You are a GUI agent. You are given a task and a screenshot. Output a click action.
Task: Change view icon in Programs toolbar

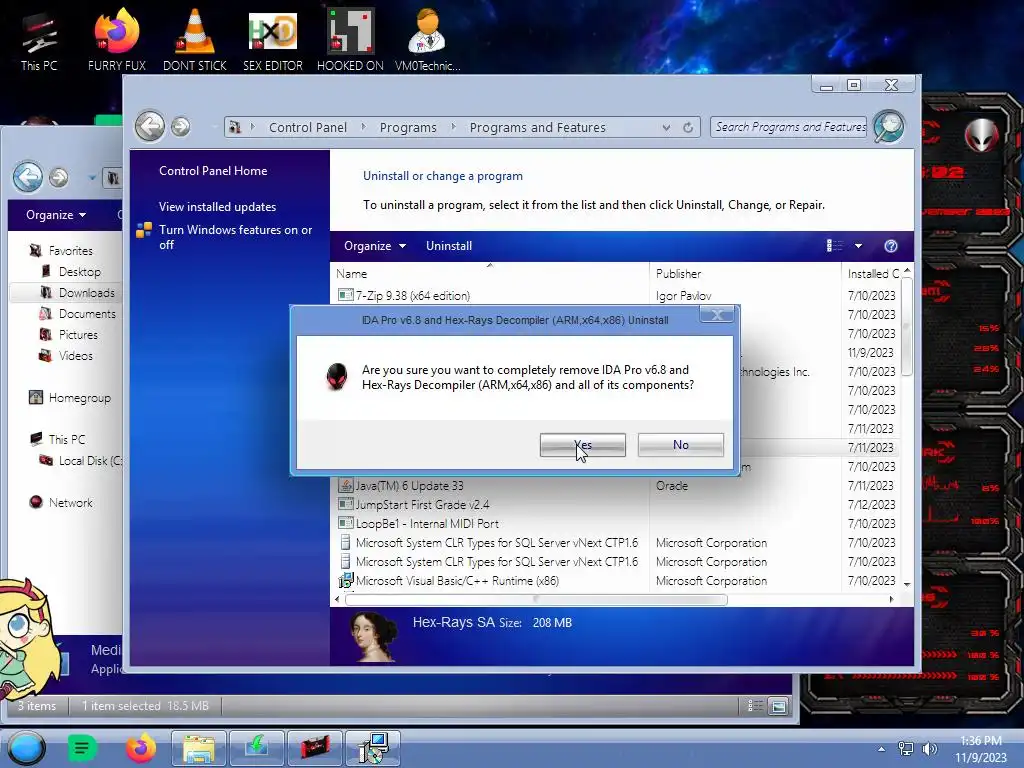click(835, 246)
